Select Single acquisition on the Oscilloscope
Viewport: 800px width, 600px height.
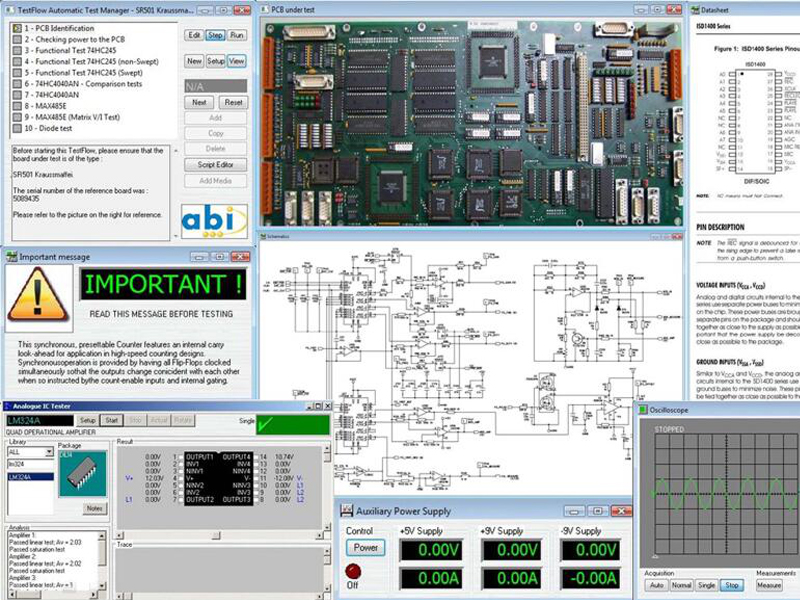coord(706,585)
